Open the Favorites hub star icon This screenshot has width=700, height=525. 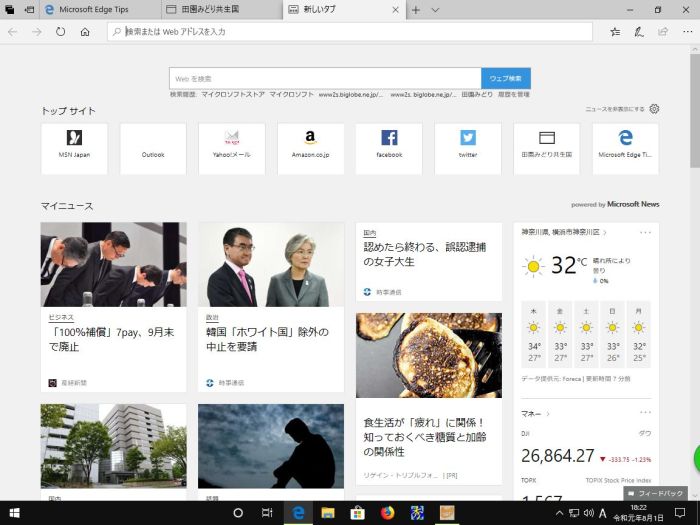615,32
